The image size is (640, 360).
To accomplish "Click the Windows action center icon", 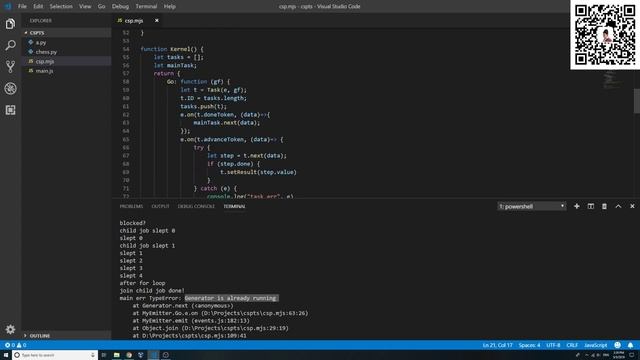I will click(x=632, y=355).
